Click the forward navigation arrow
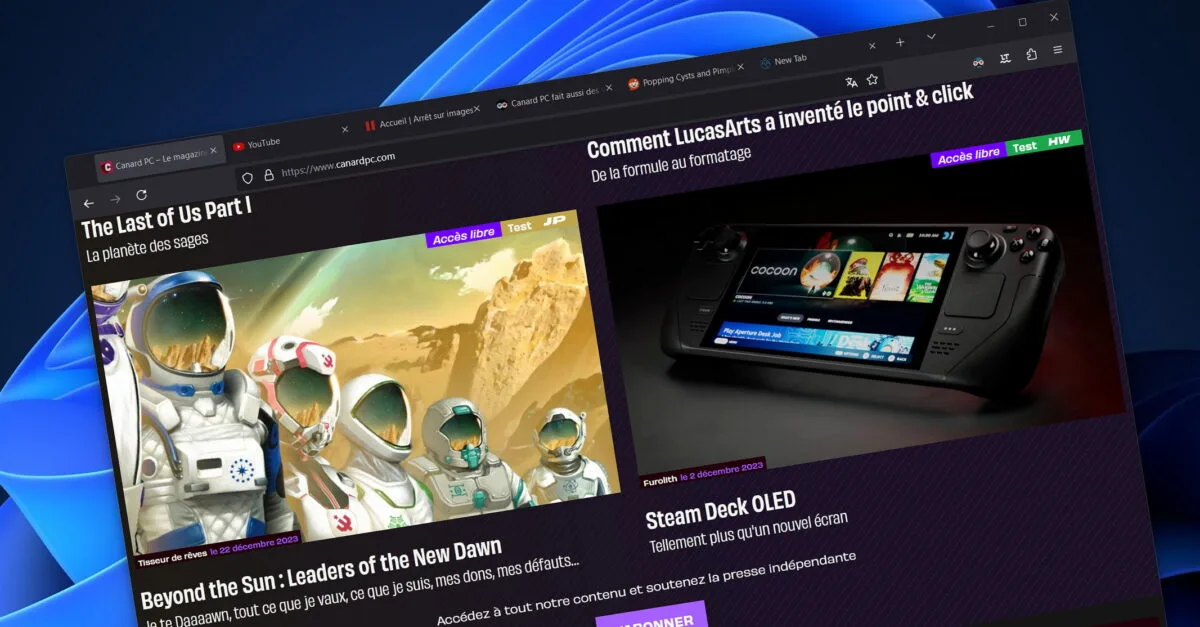 115,199
